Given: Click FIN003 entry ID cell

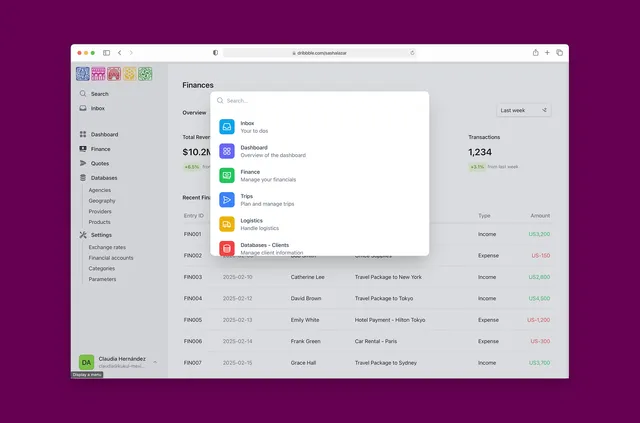Looking at the screenshot, I should (x=193, y=277).
